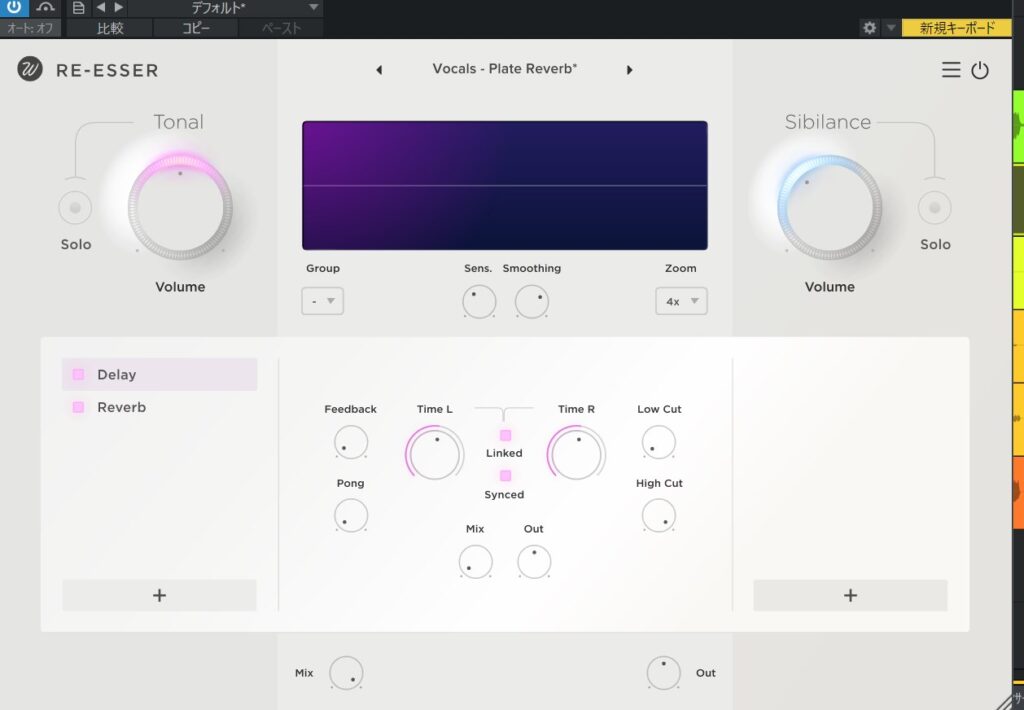Open the hamburger menu in RE-ESSER
The height and width of the screenshot is (710, 1024).
click(951, 70)
